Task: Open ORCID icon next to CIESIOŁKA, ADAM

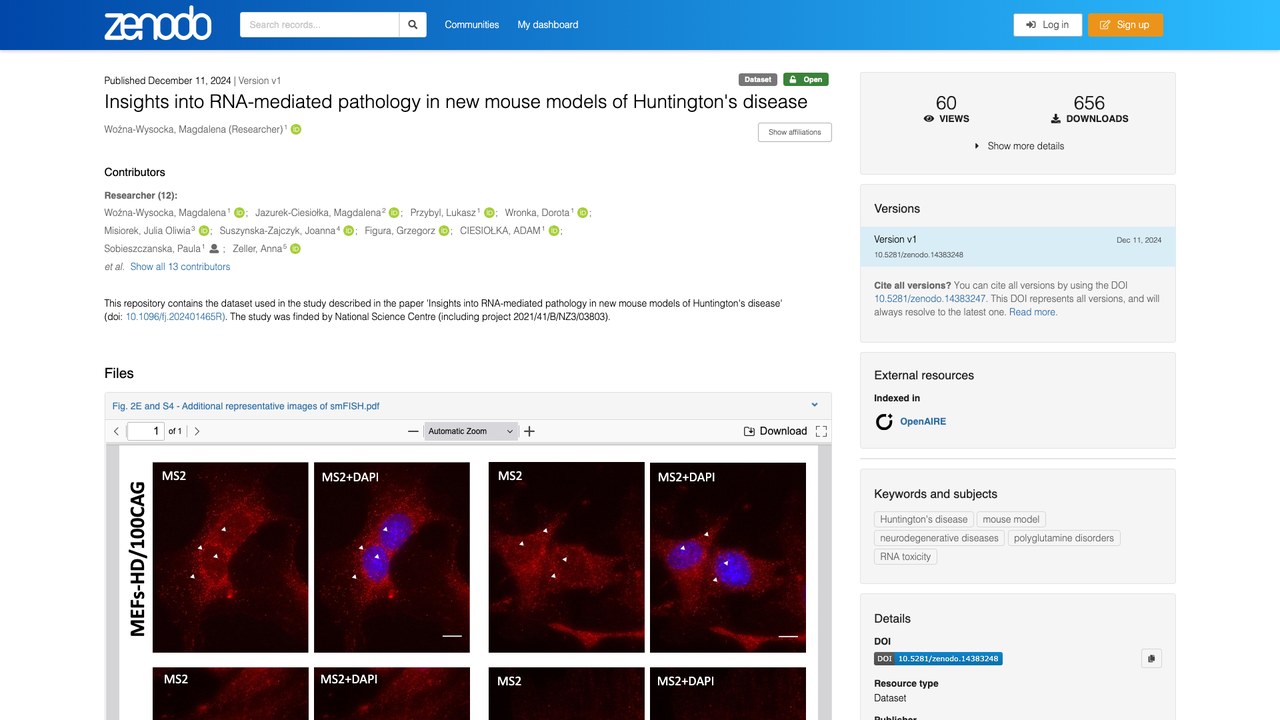Action: 554,231
